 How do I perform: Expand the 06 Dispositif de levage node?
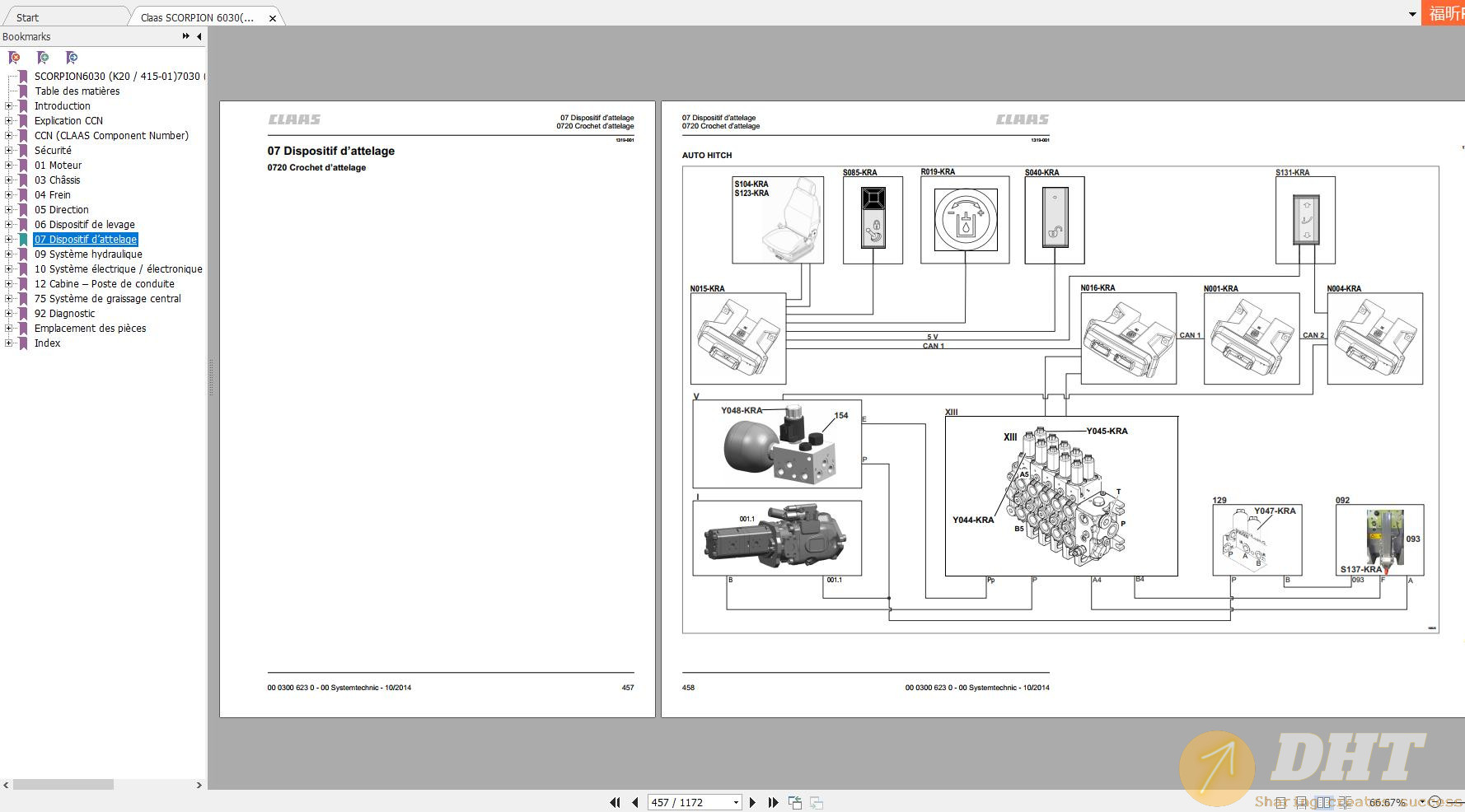coord(9,224)
